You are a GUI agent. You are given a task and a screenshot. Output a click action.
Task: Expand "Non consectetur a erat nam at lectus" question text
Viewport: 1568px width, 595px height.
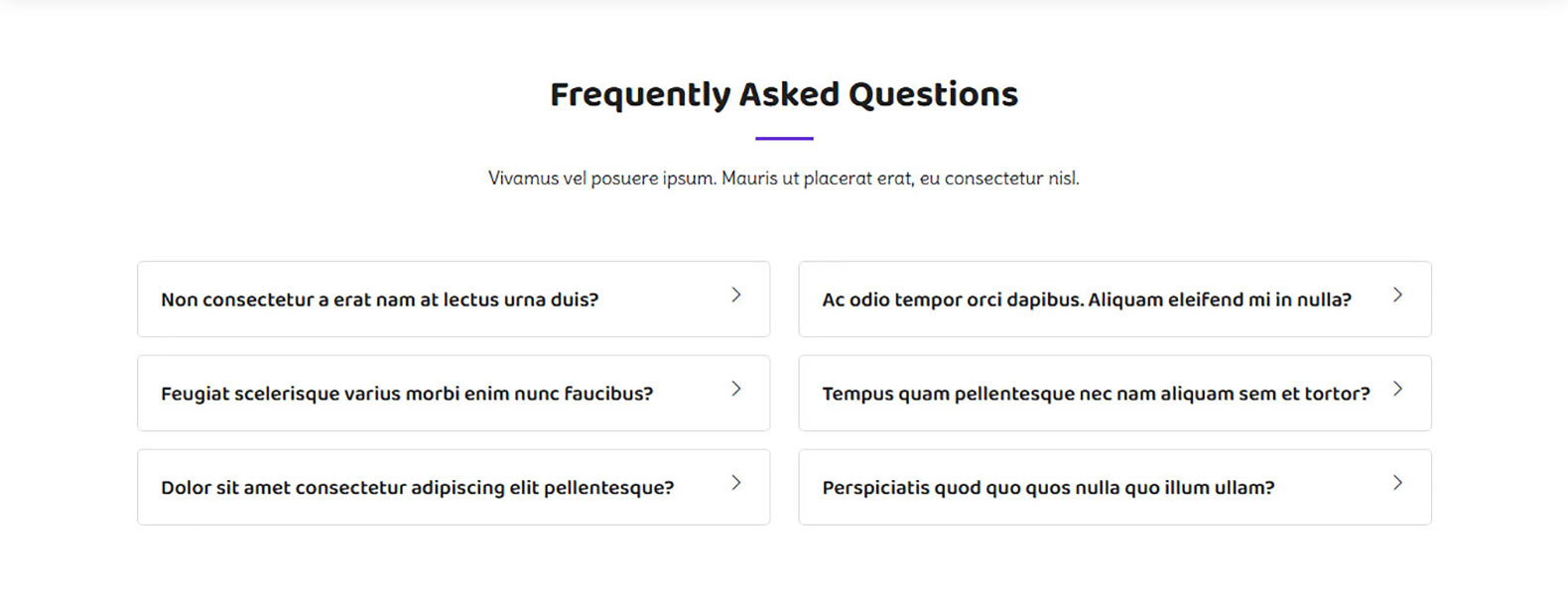tap(379, 299)
